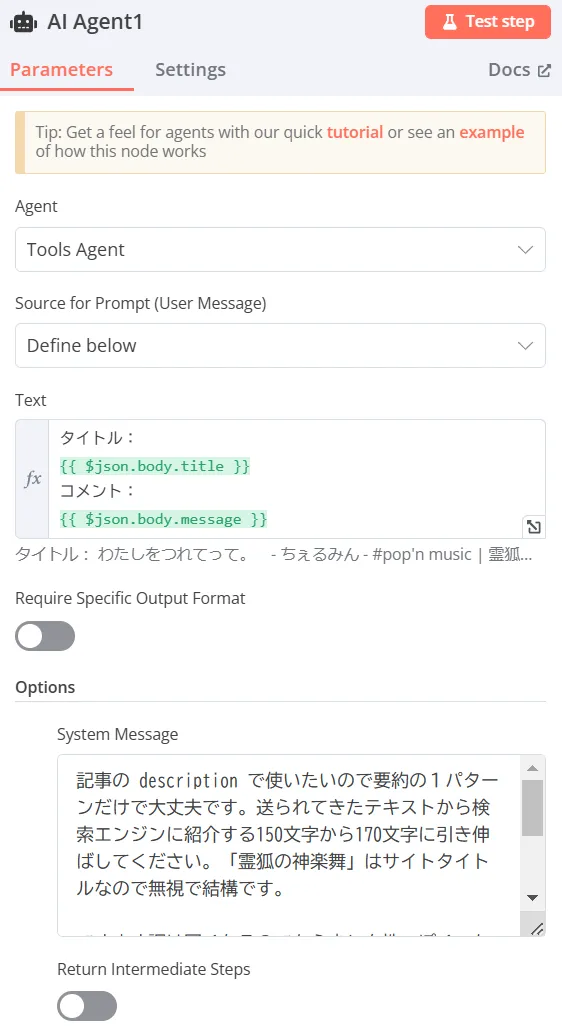This screenshot has height=1026, width=562.
Task: Click System Message scrollbar up arrow
Action: click(533, 768)
